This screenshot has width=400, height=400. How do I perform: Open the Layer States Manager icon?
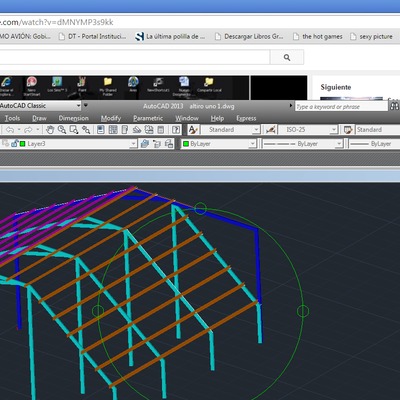169,144
